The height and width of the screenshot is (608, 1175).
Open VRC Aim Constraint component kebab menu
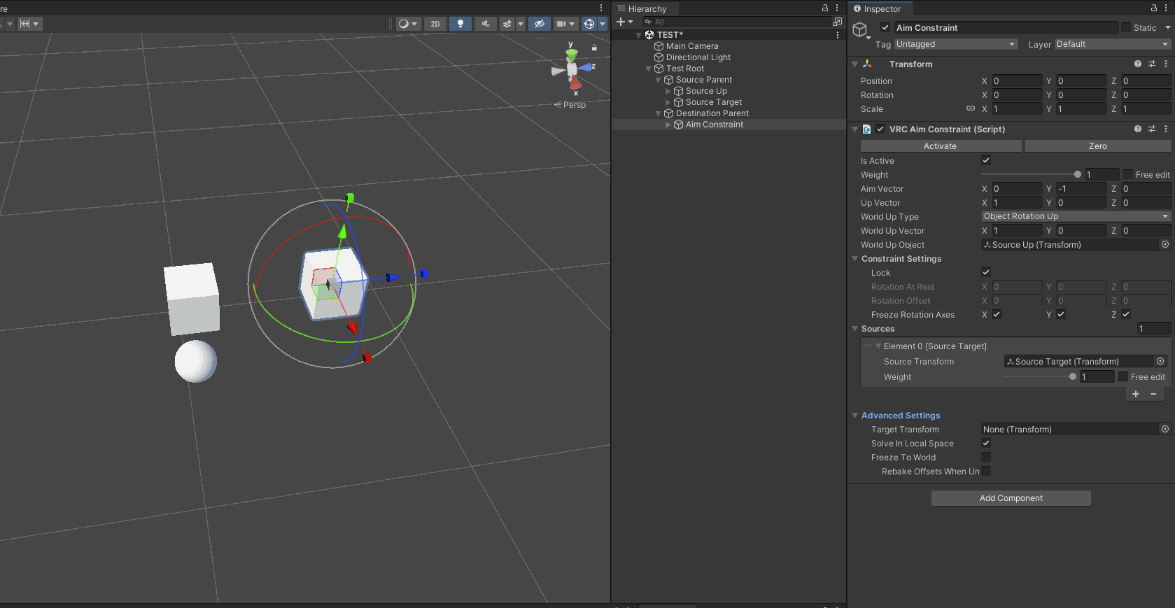tap(1167, 129)
